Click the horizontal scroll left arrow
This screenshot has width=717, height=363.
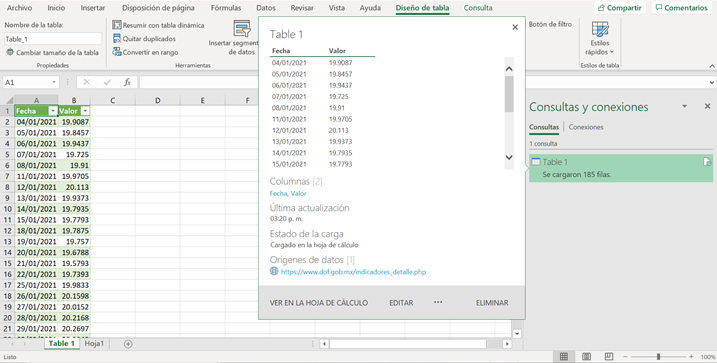[324, 344]
